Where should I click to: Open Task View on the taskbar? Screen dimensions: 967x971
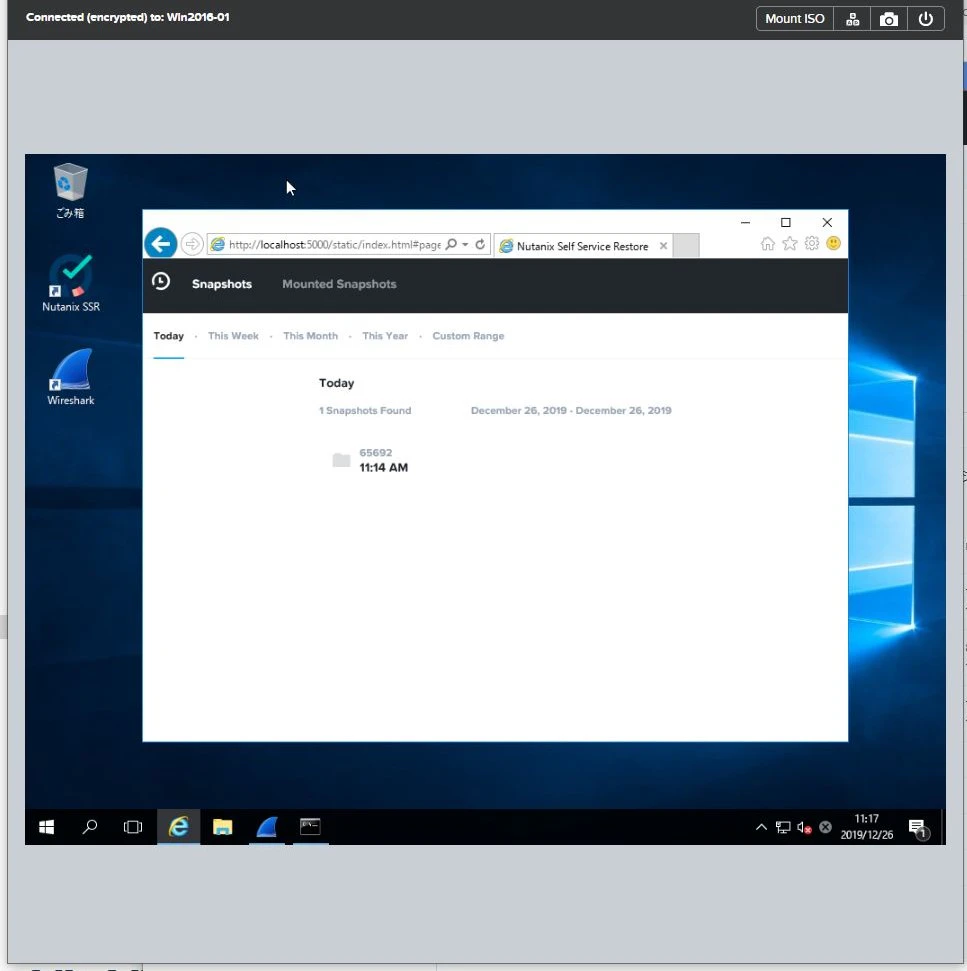click(133, 827)
